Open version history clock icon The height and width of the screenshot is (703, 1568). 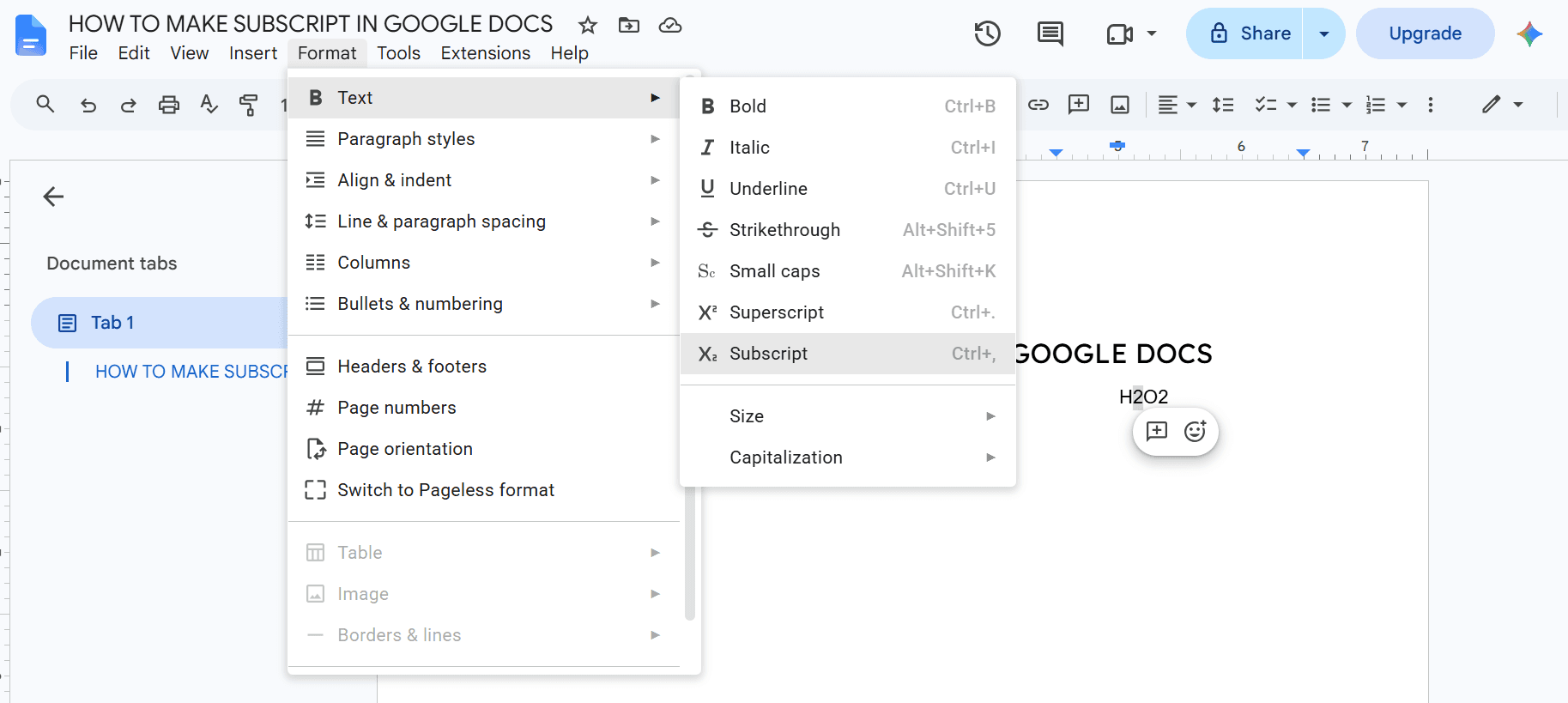point(988,33)
